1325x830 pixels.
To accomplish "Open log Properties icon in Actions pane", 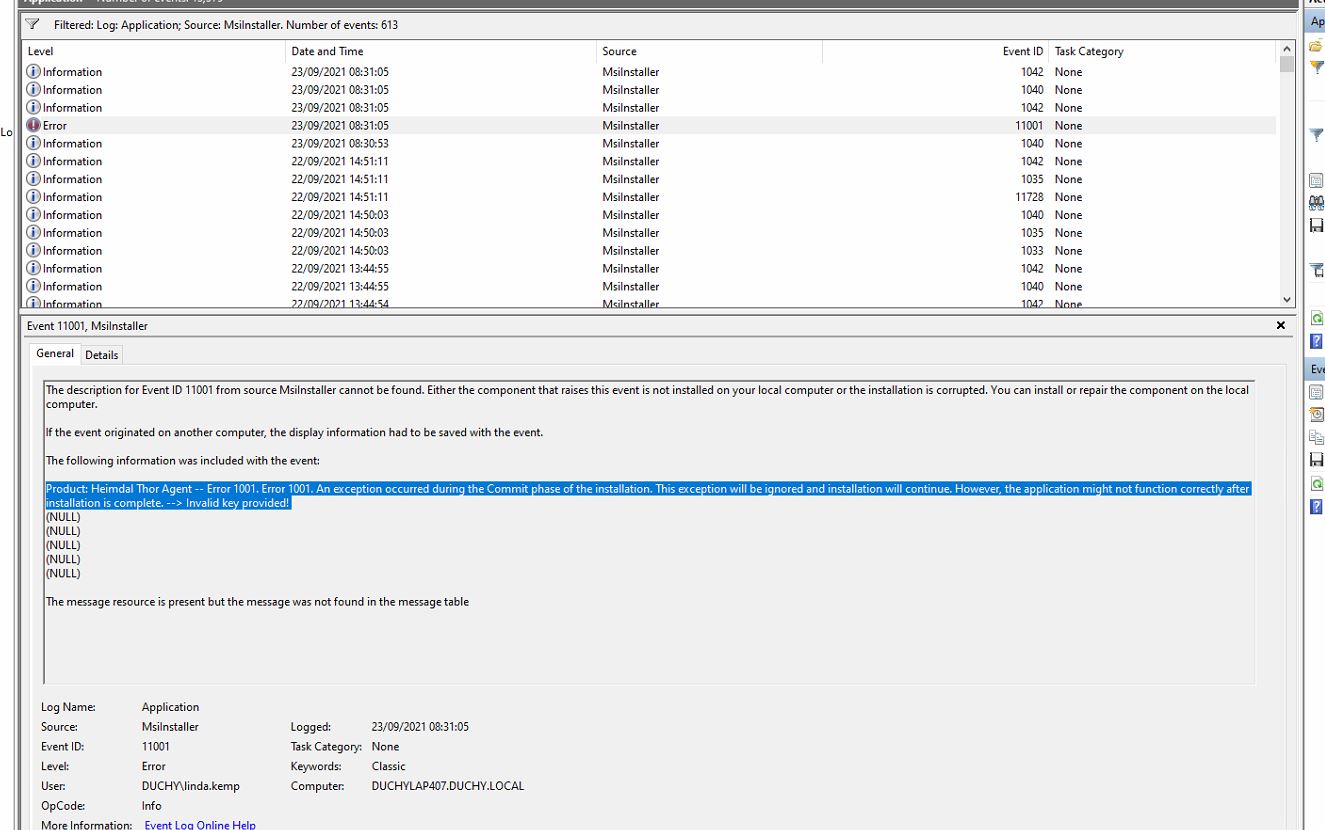I will 1316,181.
